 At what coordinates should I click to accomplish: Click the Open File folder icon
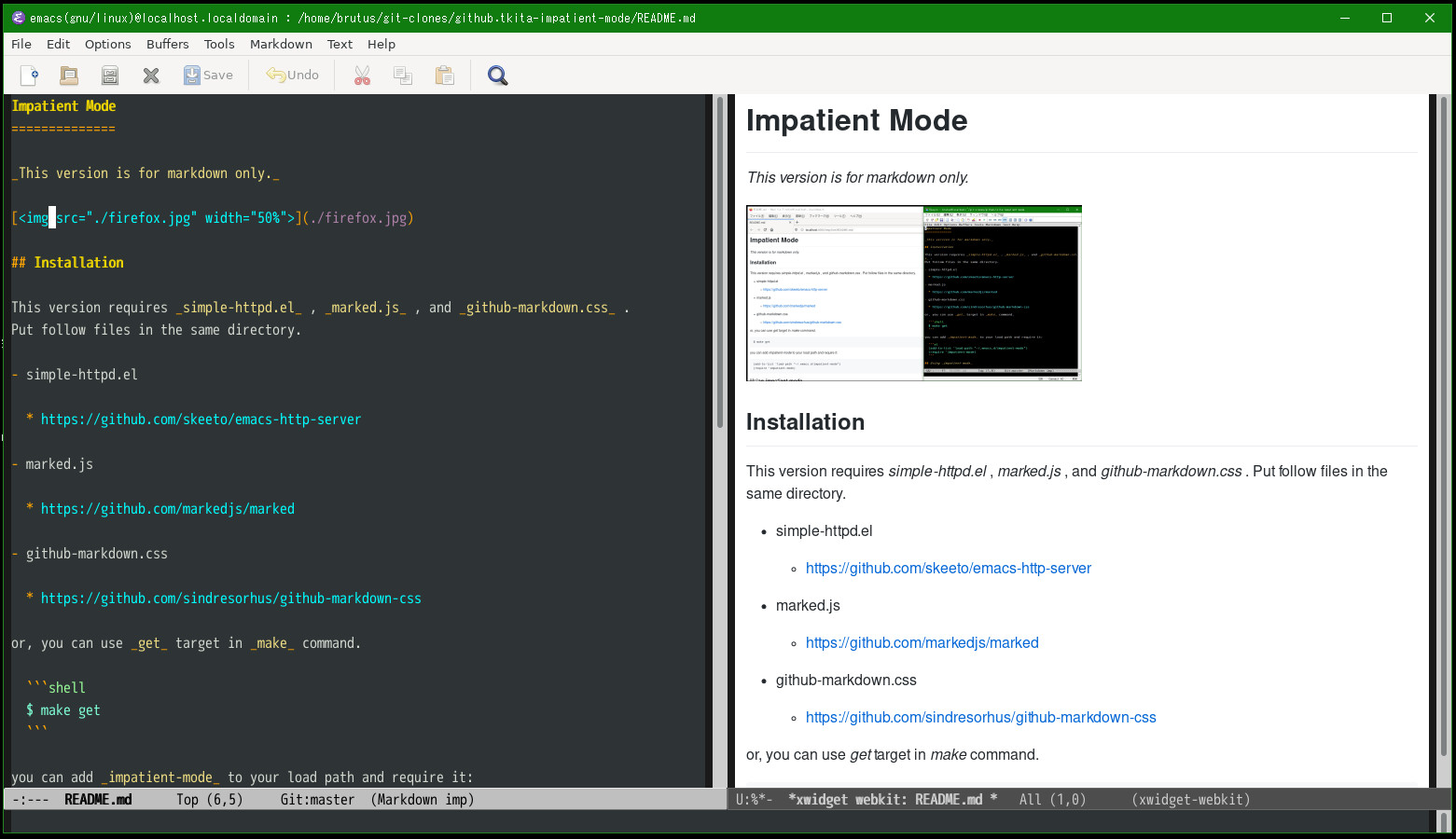click(69, 76)
